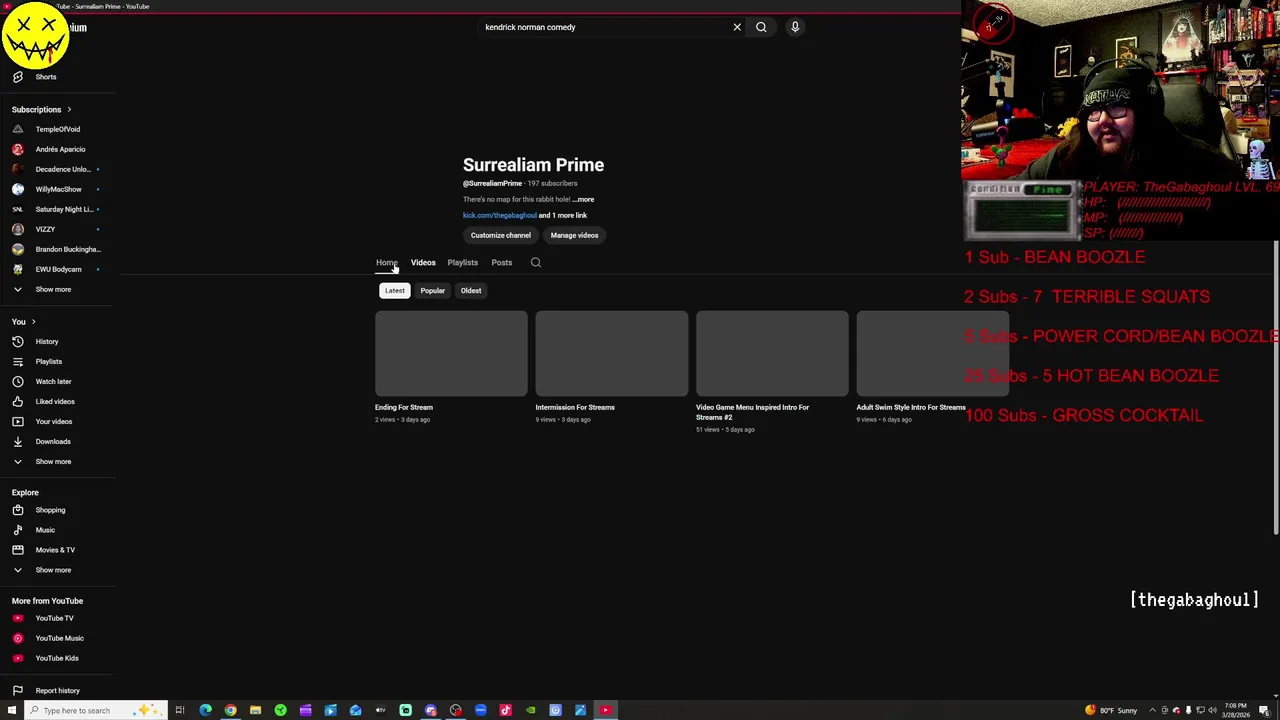The image size is (1280, 720).
Task: Switch to the Playlists tab
Action: click(462, 262)
